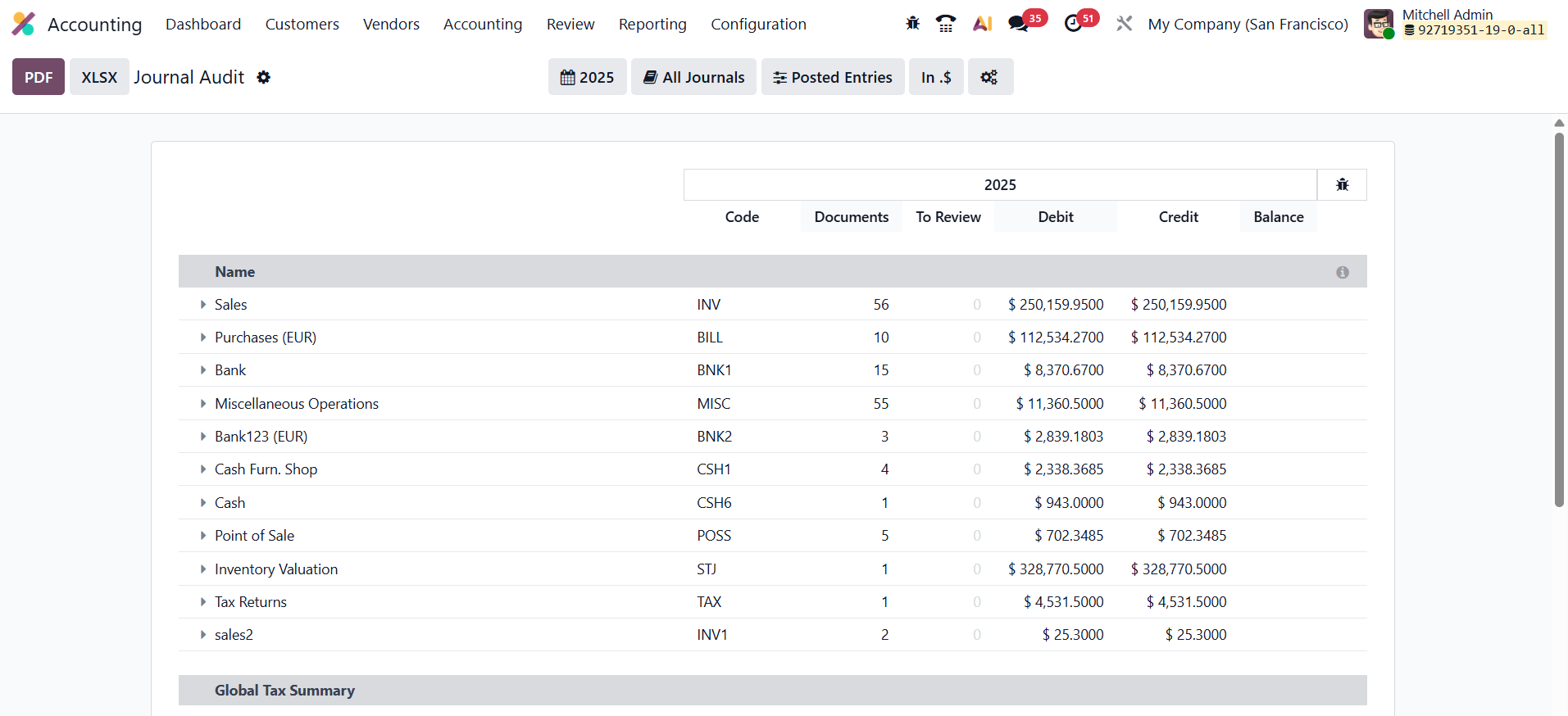Open the VoIP phone dialer icon
The image size is (1568, 716).
click(x=946, y=24)
